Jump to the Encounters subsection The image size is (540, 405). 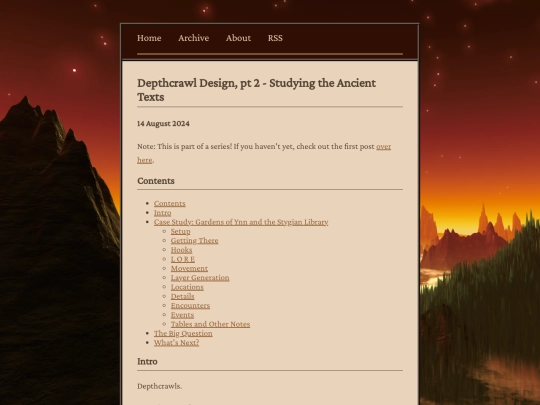pos(190,305)
